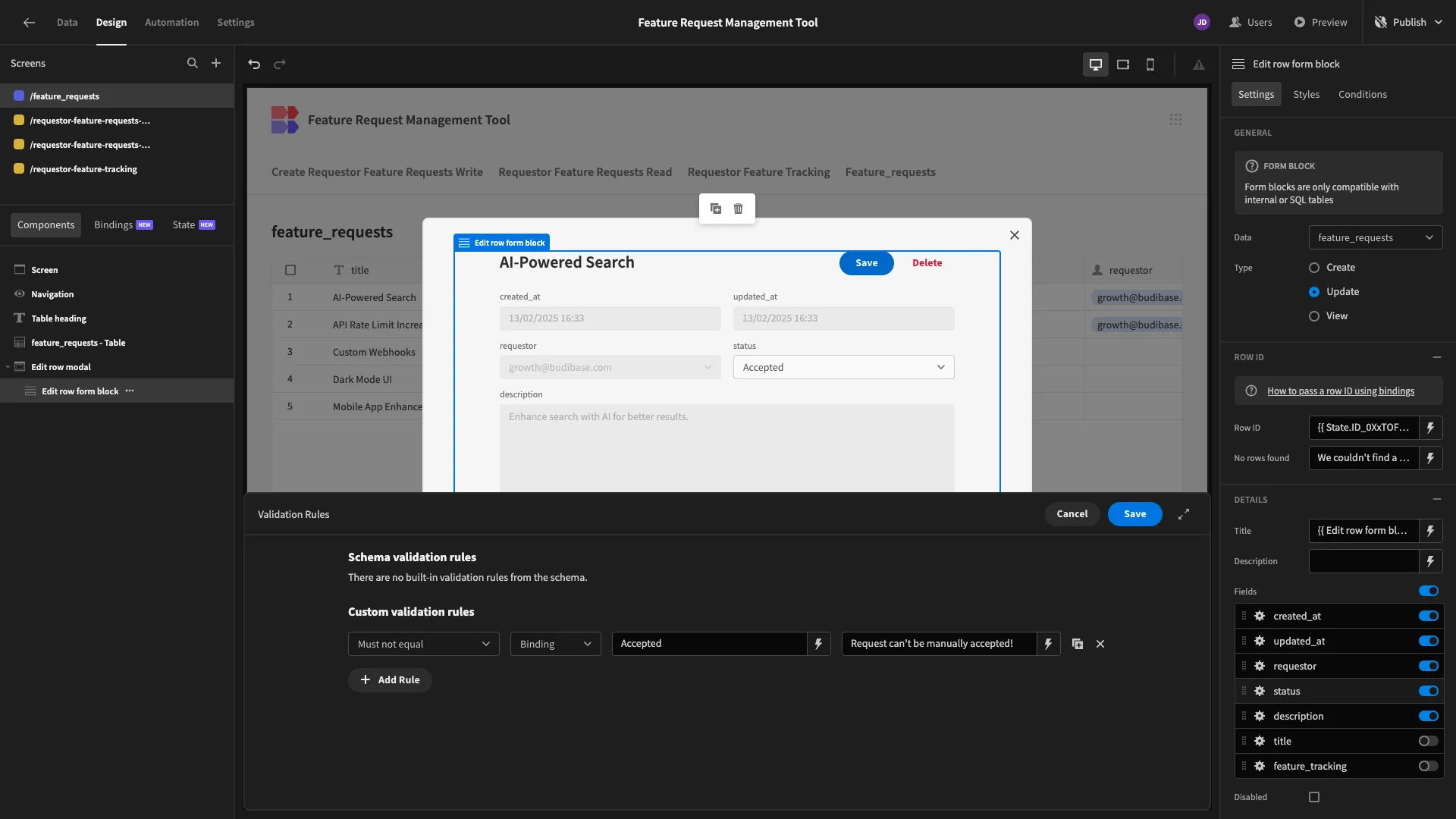Select the Create form type
Image resolution: width=1456 pixels, height=819 pixels.
[x=1313, y=268]
